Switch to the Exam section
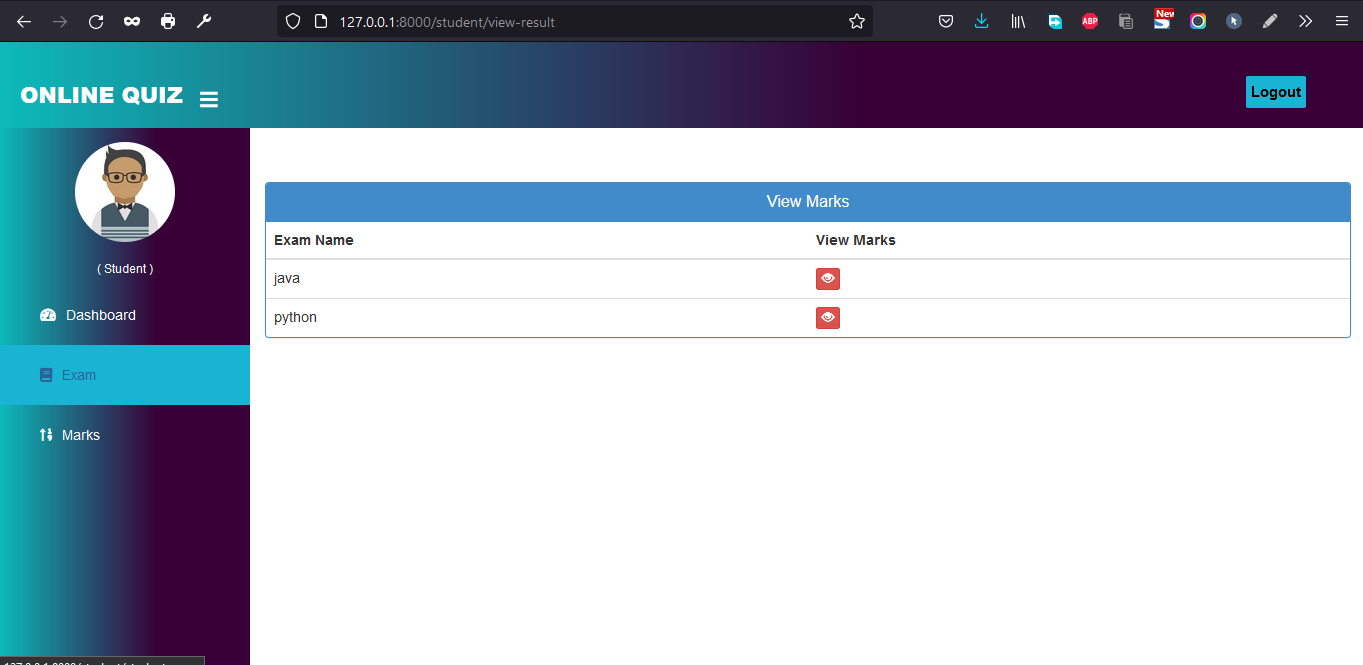1363x665 pixels. point(77,374)
